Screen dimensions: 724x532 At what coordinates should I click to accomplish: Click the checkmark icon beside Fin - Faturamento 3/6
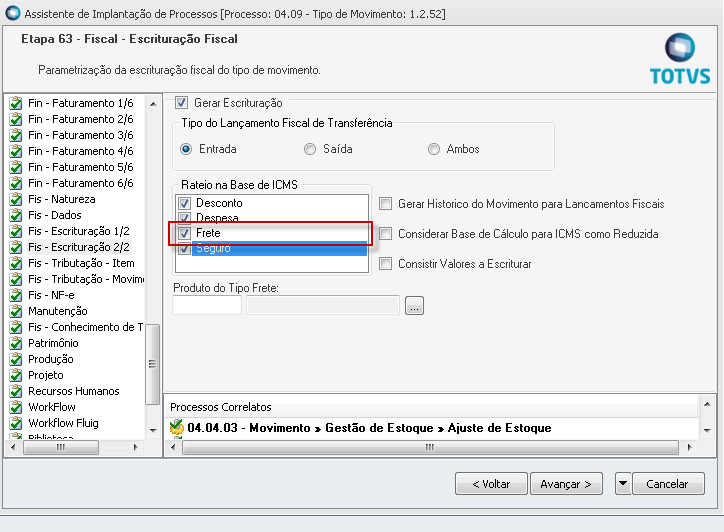point(16,135)
